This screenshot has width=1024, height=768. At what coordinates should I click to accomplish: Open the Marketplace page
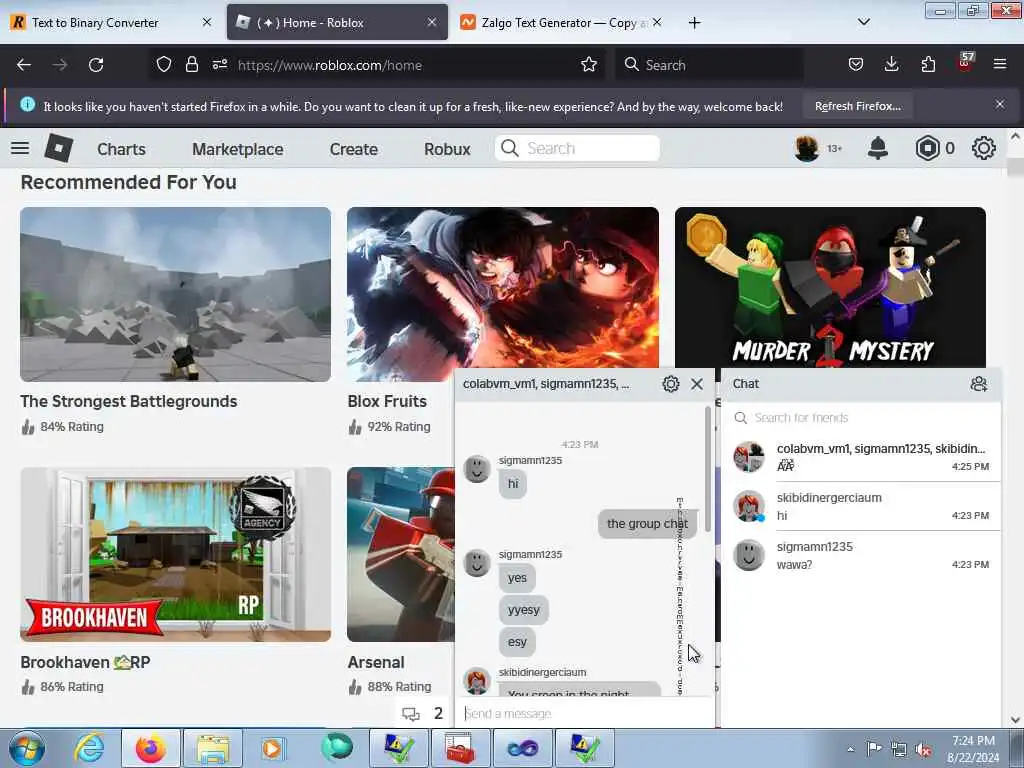click(x=238, y=149)
